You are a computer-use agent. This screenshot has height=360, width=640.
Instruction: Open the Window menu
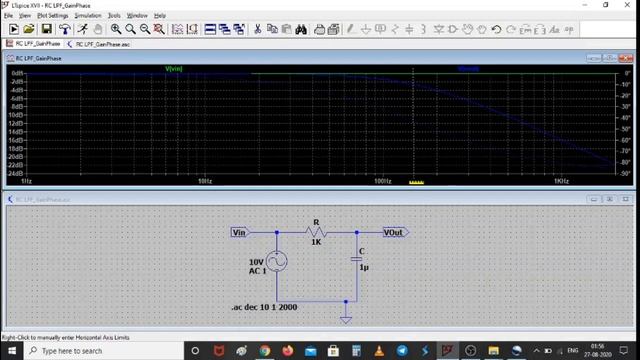point(137,16)
